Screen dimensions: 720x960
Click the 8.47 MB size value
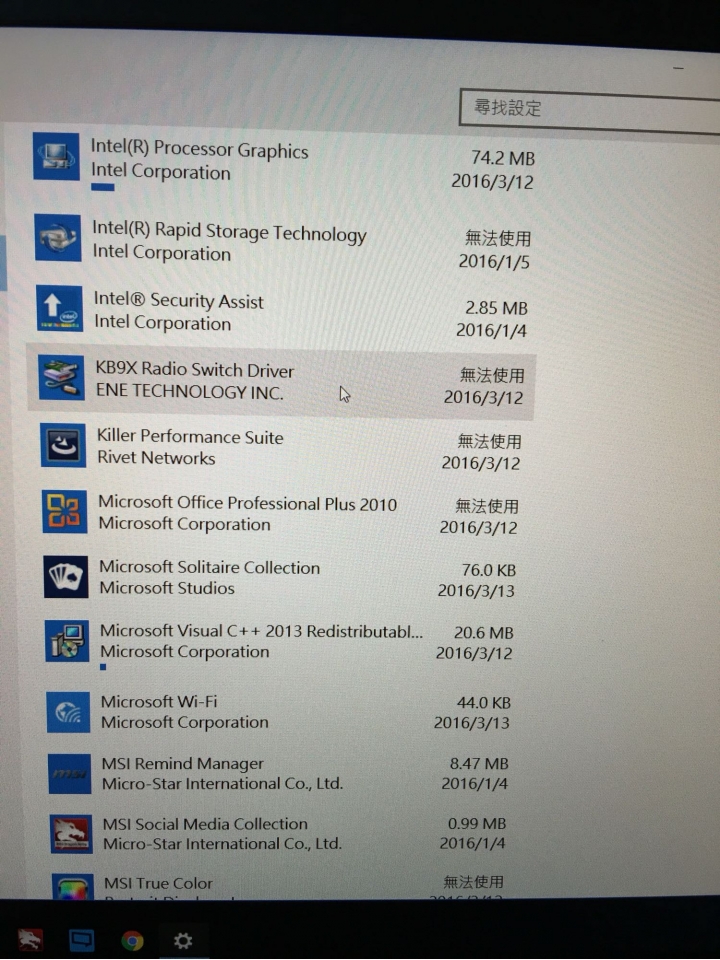(479, 764)
